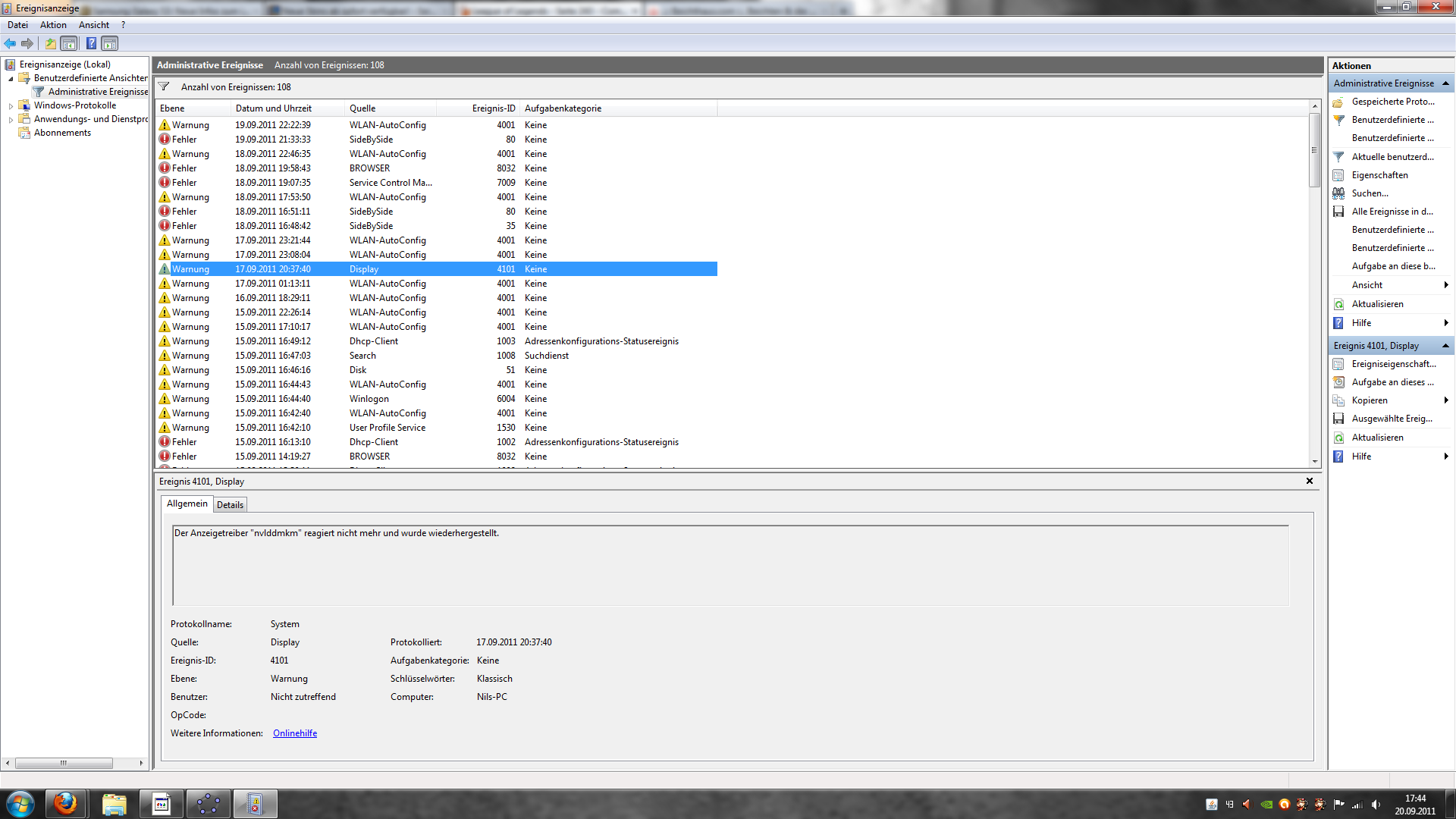The height and width of the screenshot is (819, 1456).
Task: Open Firefox from the taskbar
Action: (65, 804)
